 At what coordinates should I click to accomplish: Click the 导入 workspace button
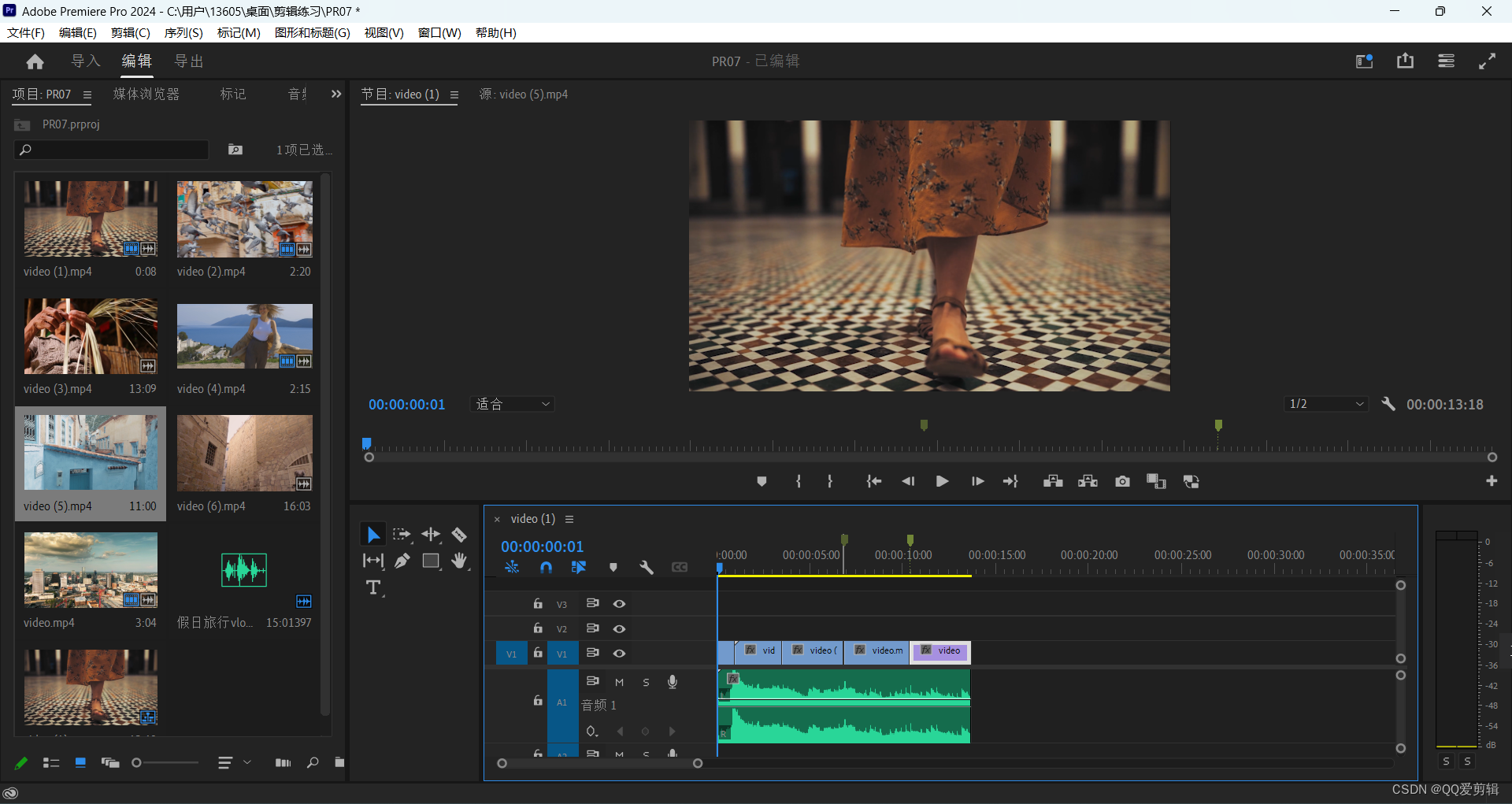(x=86, y=61)
